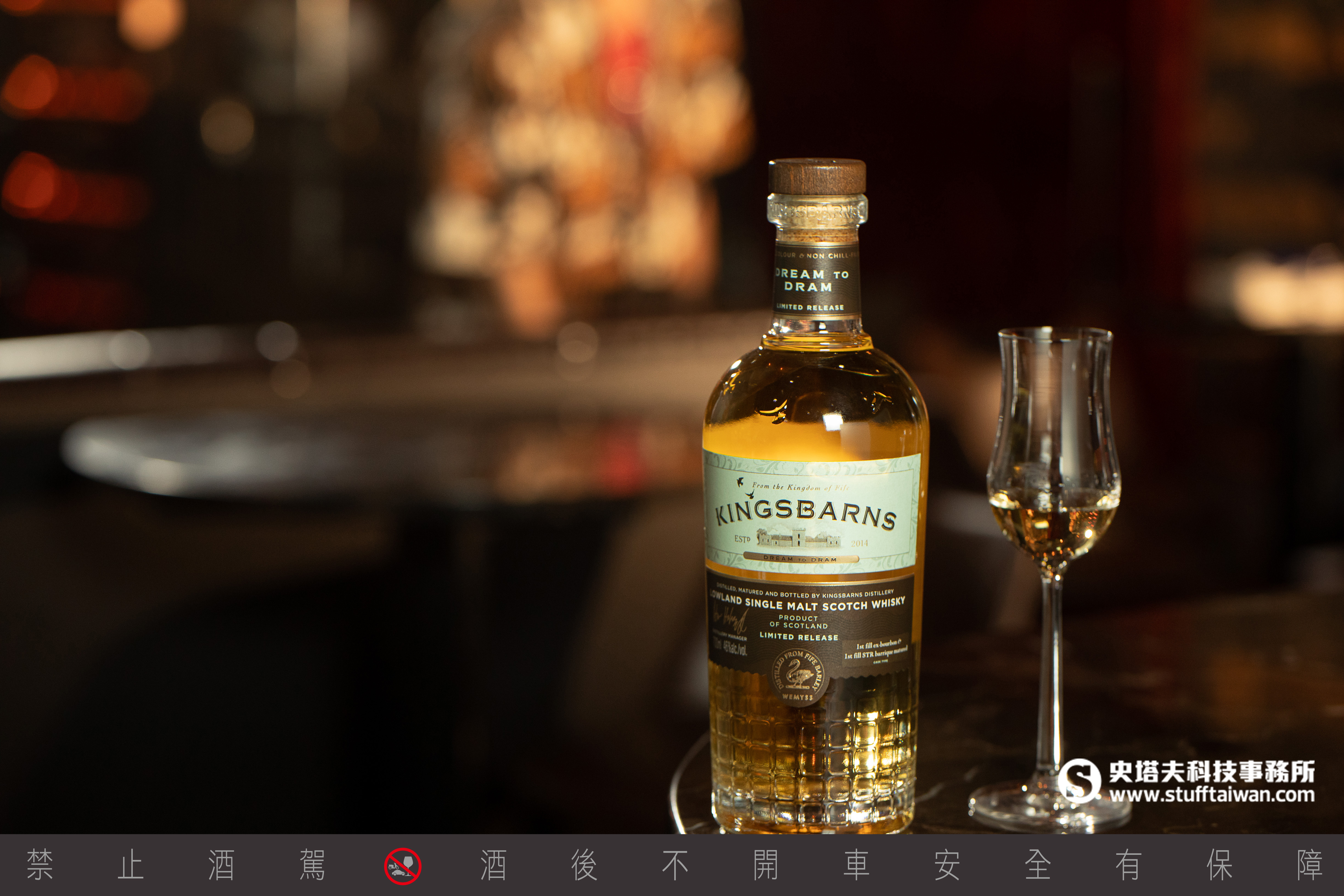The image size is (1344, 896).
Task: Click "PRODUCT OF SCOTLAND" on the dark label
Action: click(x=798, y=622)
